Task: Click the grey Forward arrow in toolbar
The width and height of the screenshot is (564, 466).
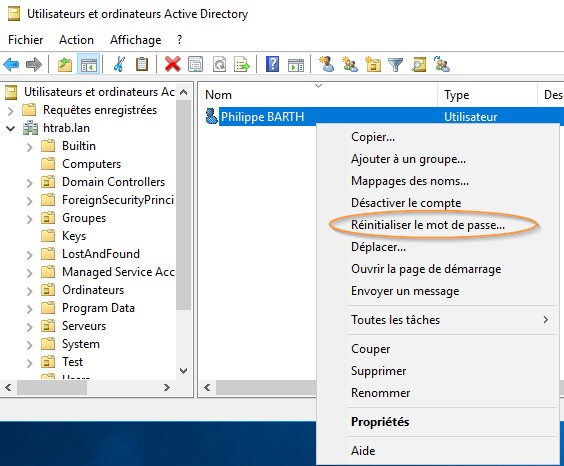Action: pyautogui.click(x=34, y=65)
